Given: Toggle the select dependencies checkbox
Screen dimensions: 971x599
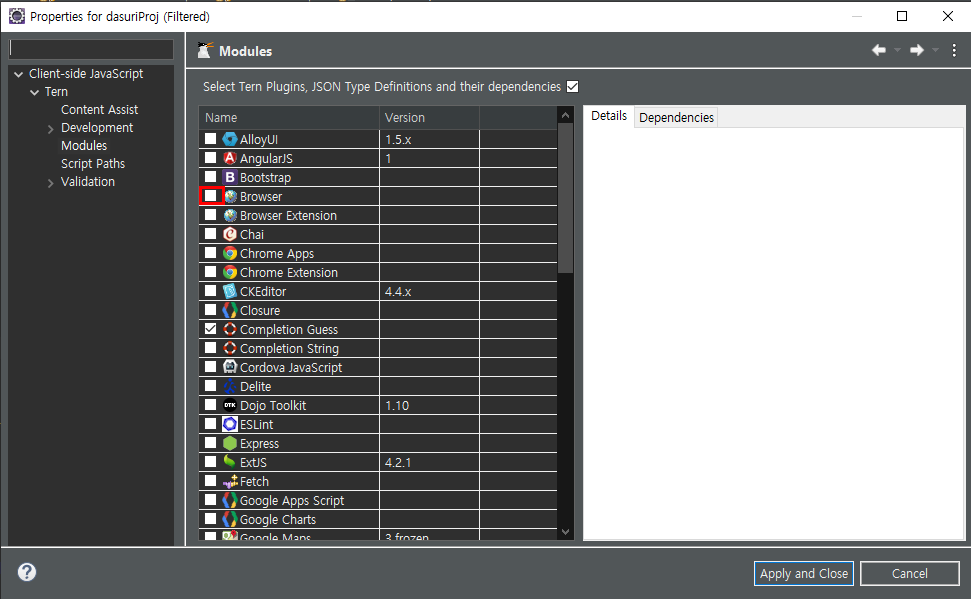Looking at the screenshot, I should 573,87.
